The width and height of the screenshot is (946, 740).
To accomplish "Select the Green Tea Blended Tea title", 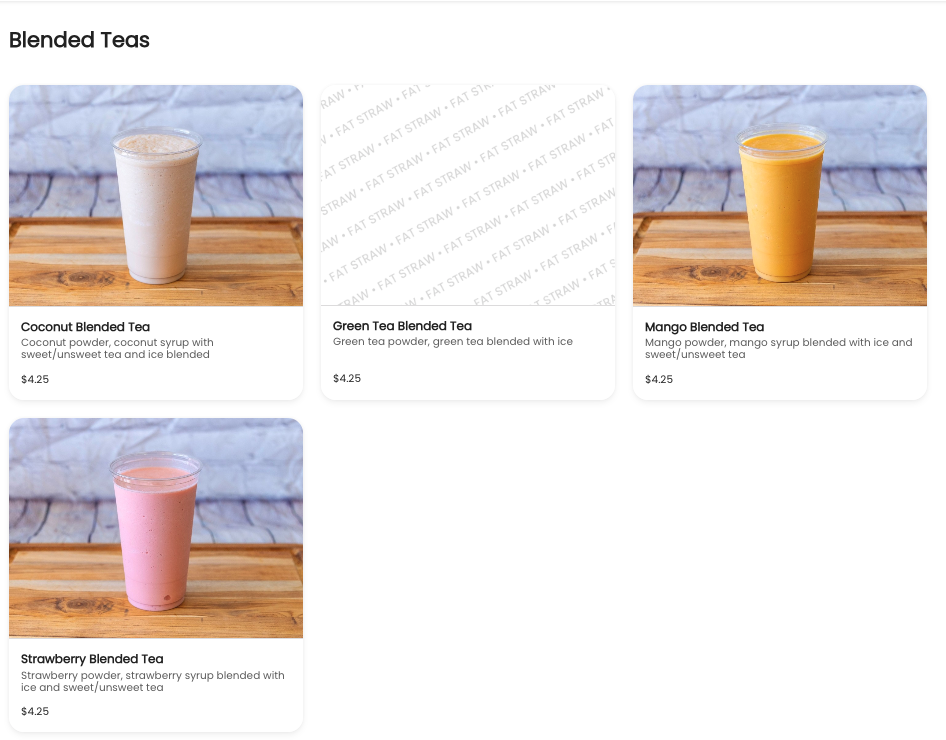I will click(402, 326).
